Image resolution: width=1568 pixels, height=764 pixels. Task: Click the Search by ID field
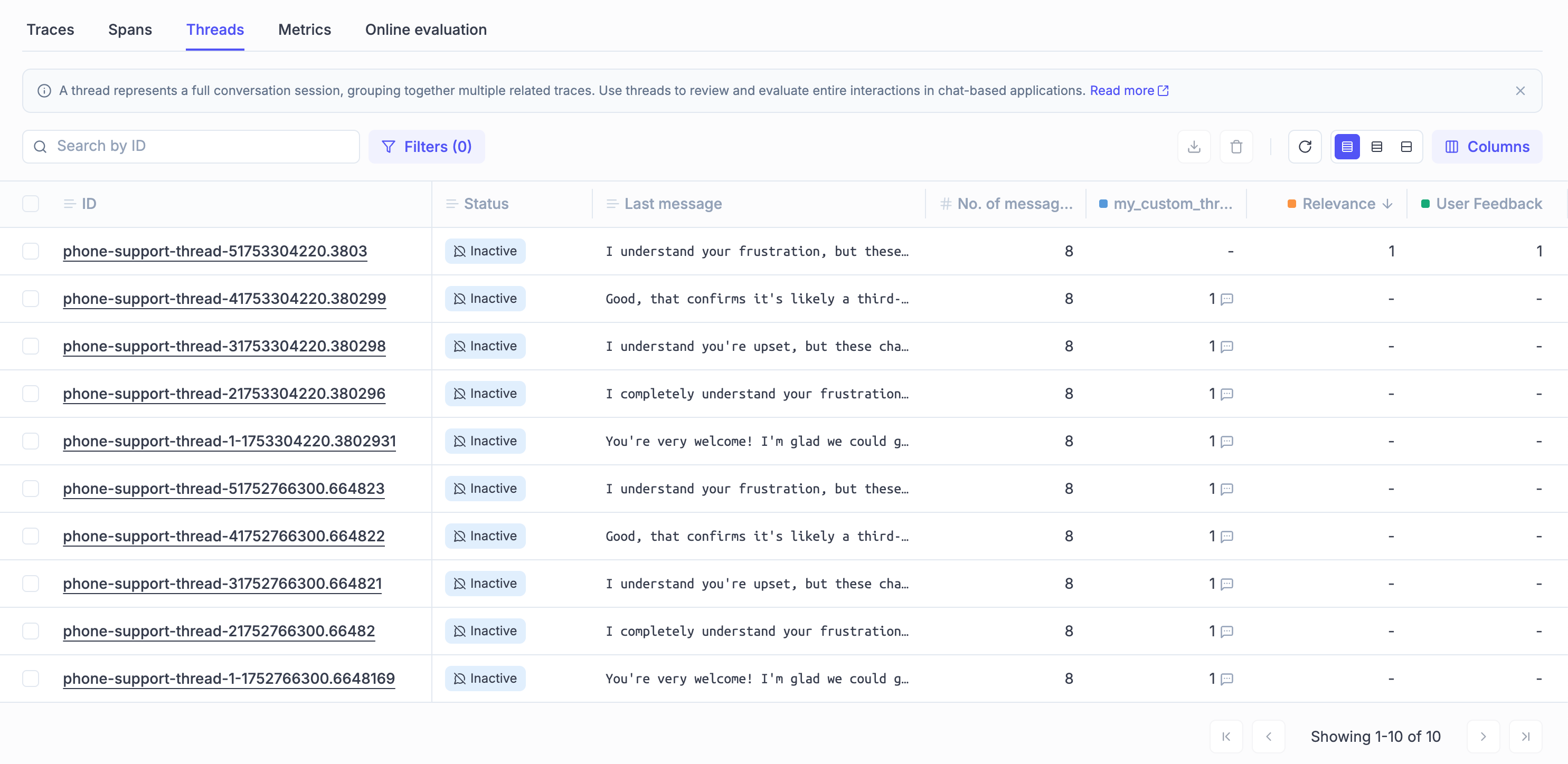[x=191, y=147]
